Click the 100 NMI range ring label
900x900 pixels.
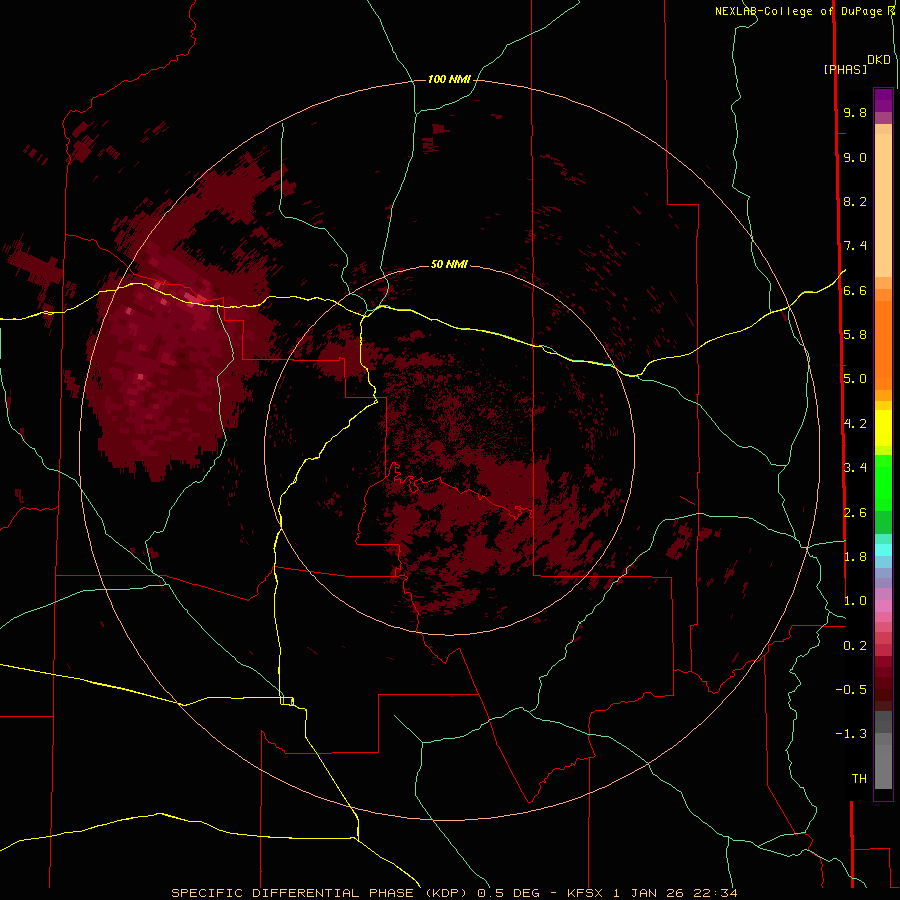click(x=449, y=79)
